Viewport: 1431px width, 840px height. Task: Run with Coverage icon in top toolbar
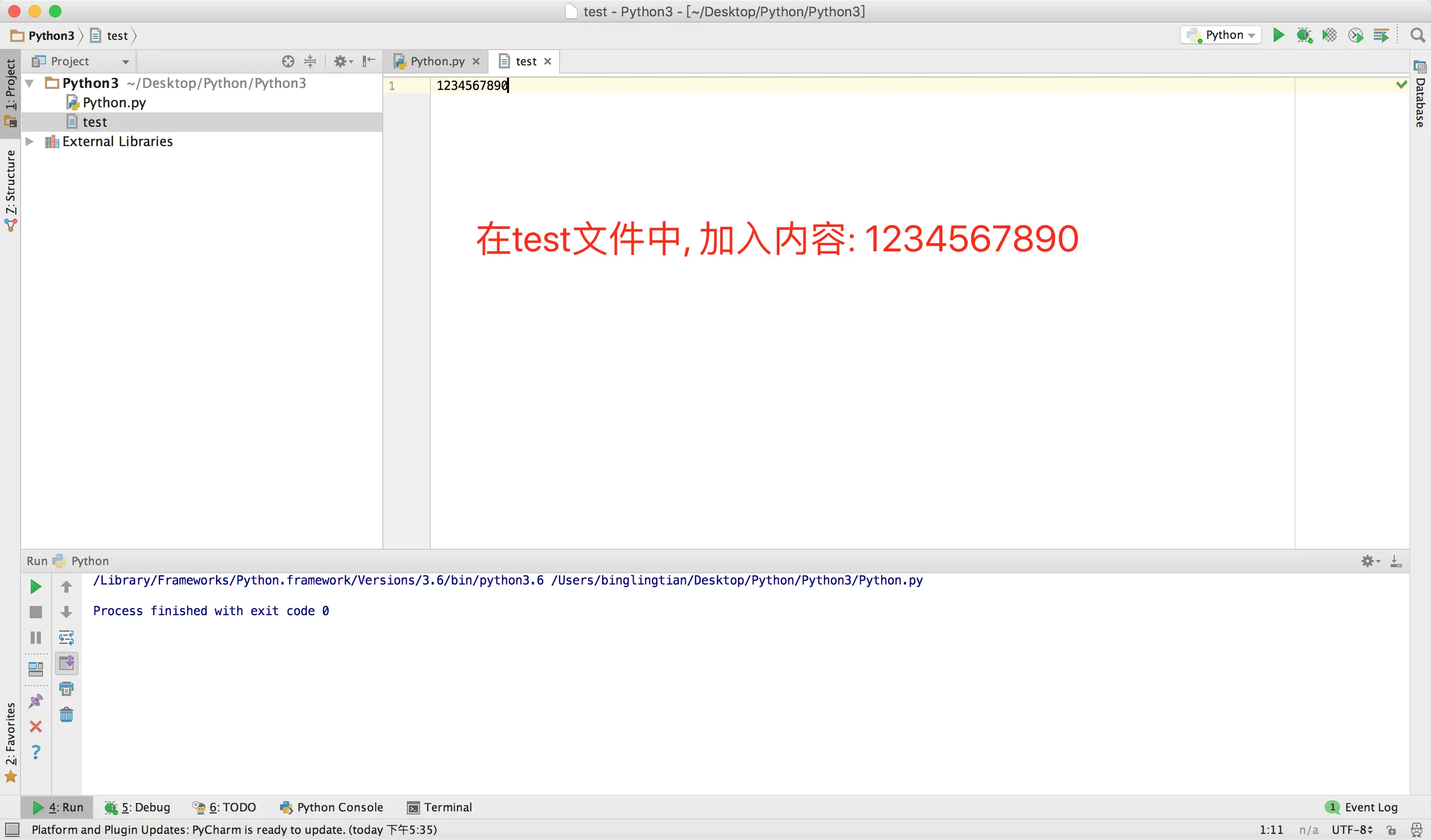pyautogui.click(x=1329, y=35)
